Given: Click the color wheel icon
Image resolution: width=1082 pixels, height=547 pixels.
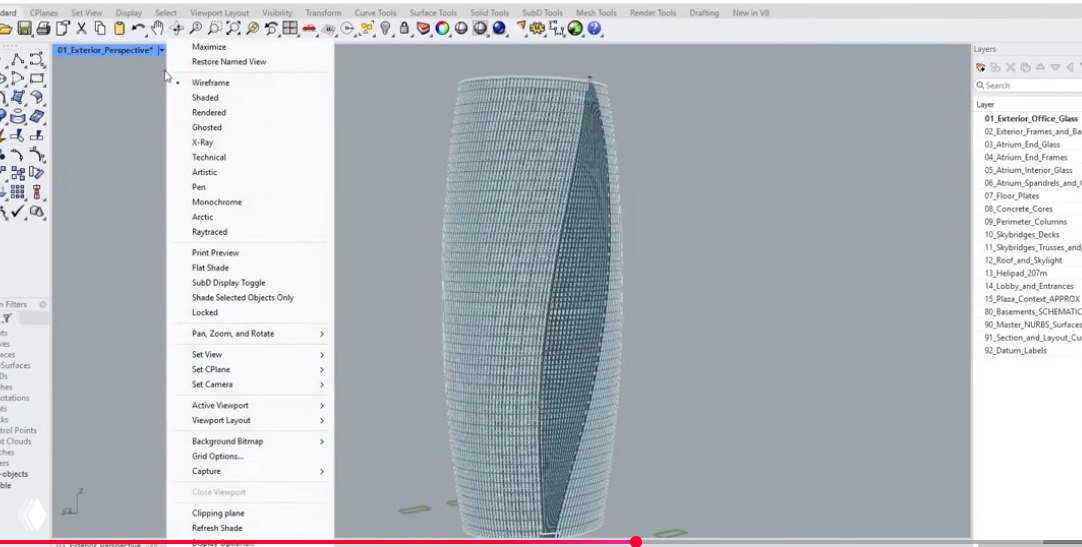Looking at the screenshot, I should (442, 29).
